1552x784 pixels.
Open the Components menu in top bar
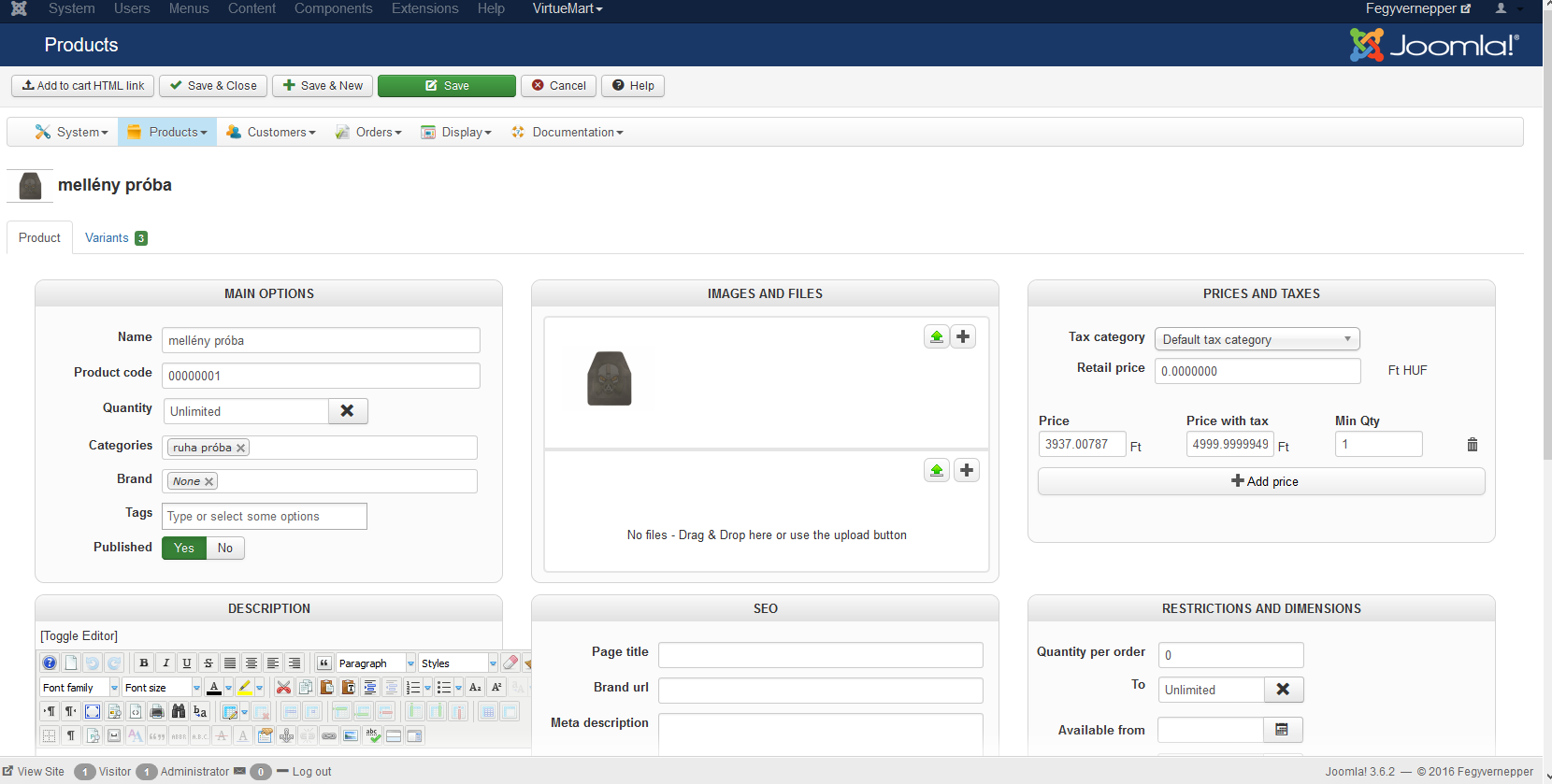334,8
